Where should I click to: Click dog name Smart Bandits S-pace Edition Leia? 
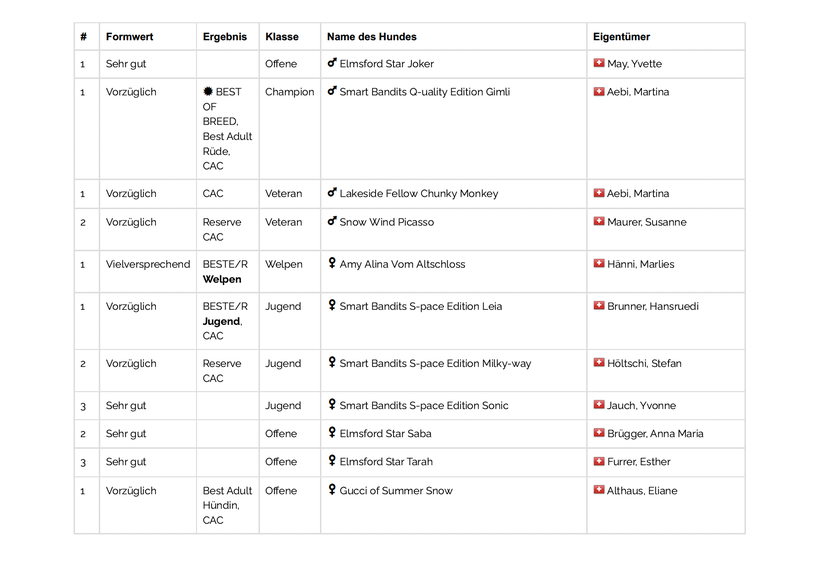tap(421, 307)
